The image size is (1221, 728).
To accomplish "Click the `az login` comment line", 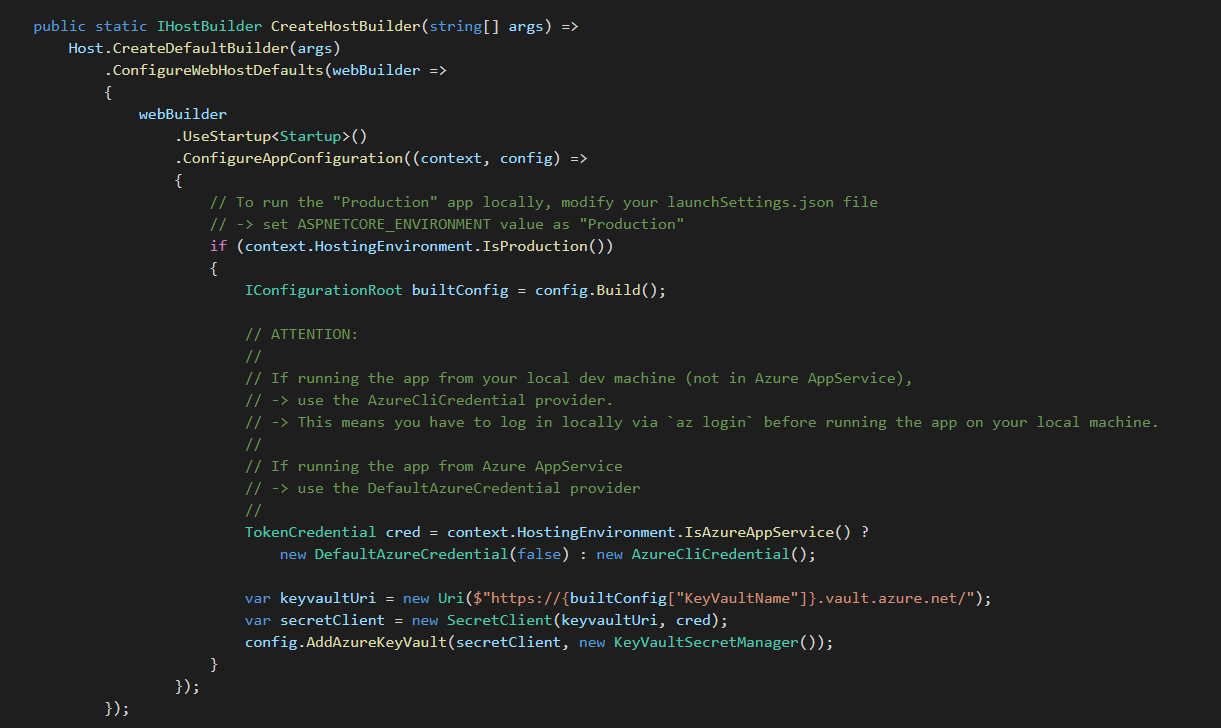I will 702,422.
